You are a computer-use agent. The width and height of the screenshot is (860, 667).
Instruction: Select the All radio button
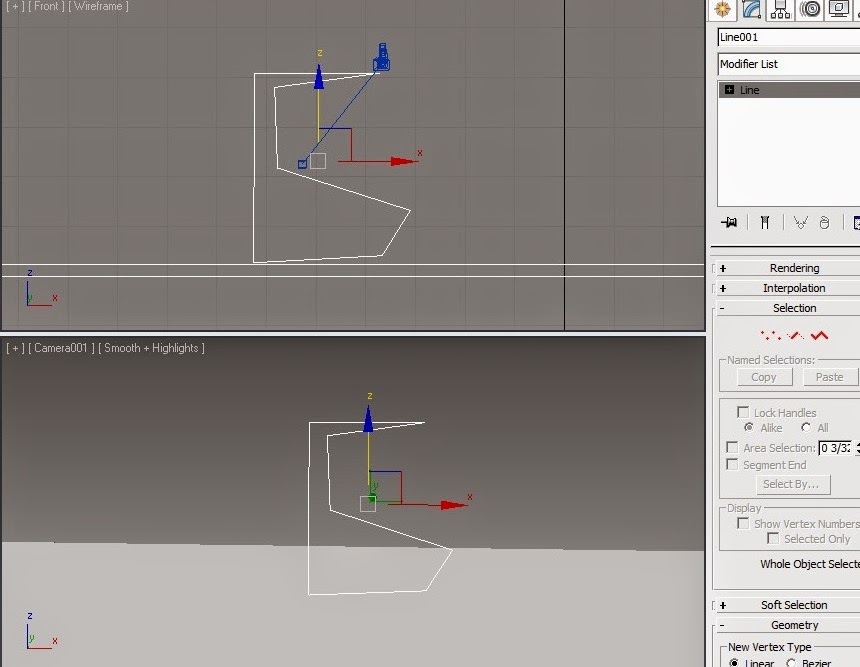point(805,427)
